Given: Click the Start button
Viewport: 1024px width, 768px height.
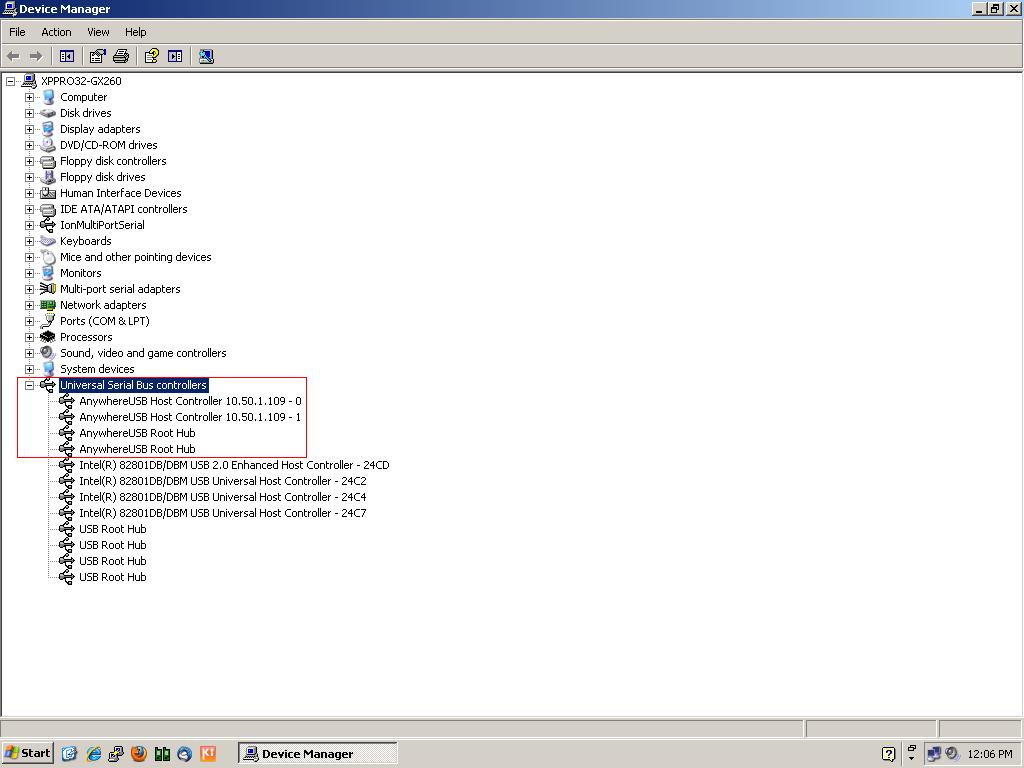Looking at the screenshot, I should coord(28,754).
